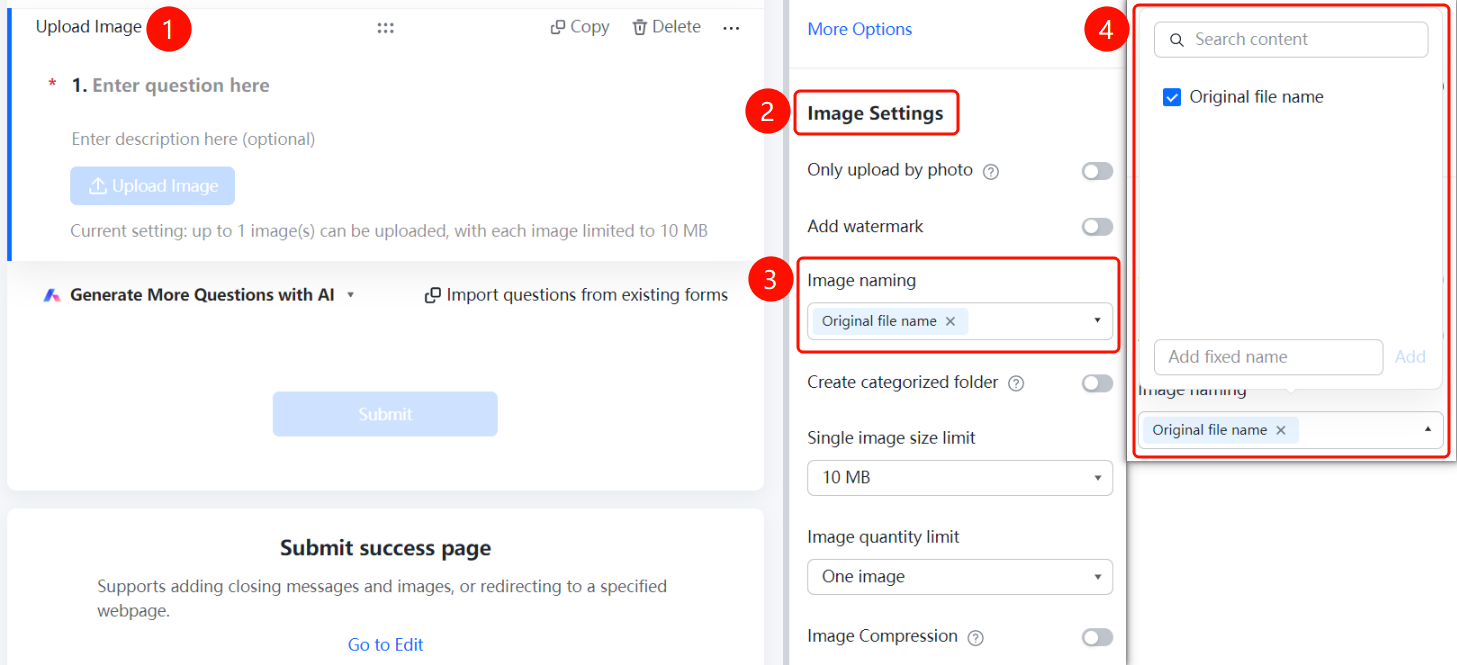Enable Only upload by photo toggle
1457x665 pixels.
tap(1097, 171)
